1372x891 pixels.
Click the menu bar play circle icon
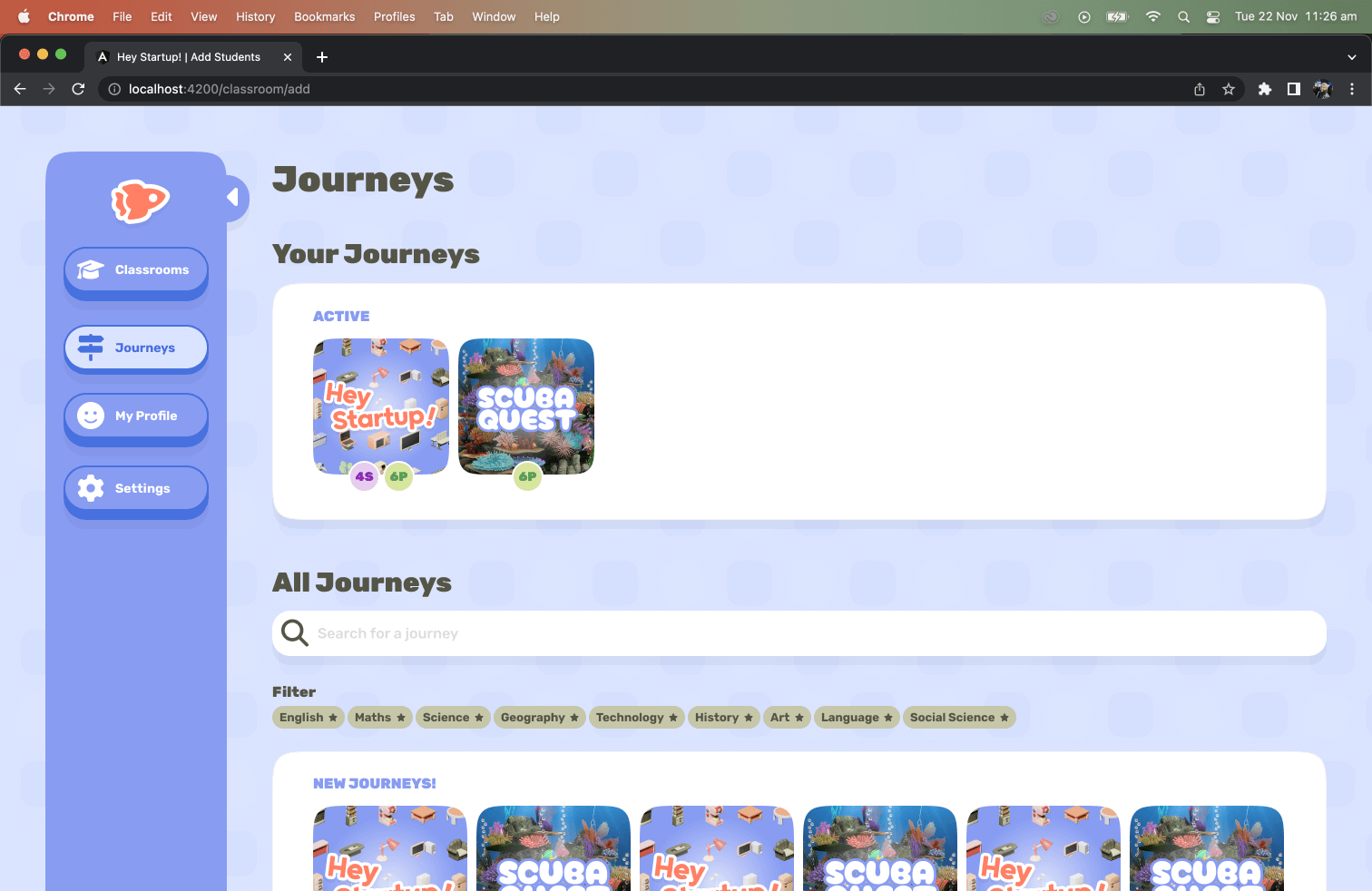(1084, 16)
